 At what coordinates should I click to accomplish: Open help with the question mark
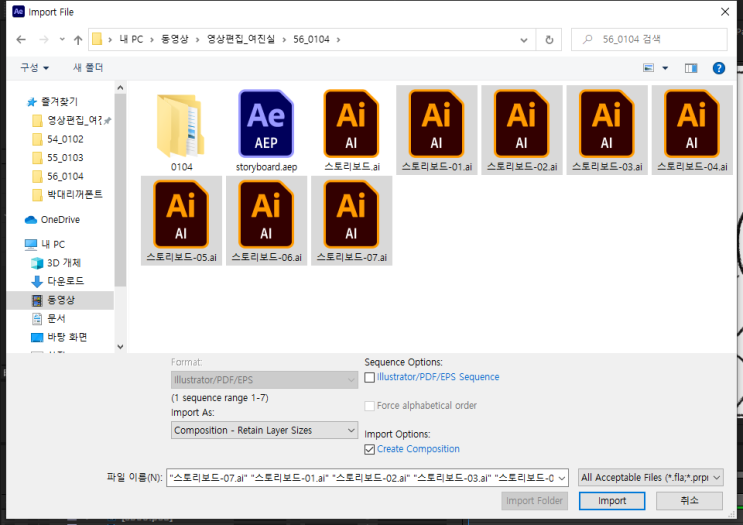719,68
